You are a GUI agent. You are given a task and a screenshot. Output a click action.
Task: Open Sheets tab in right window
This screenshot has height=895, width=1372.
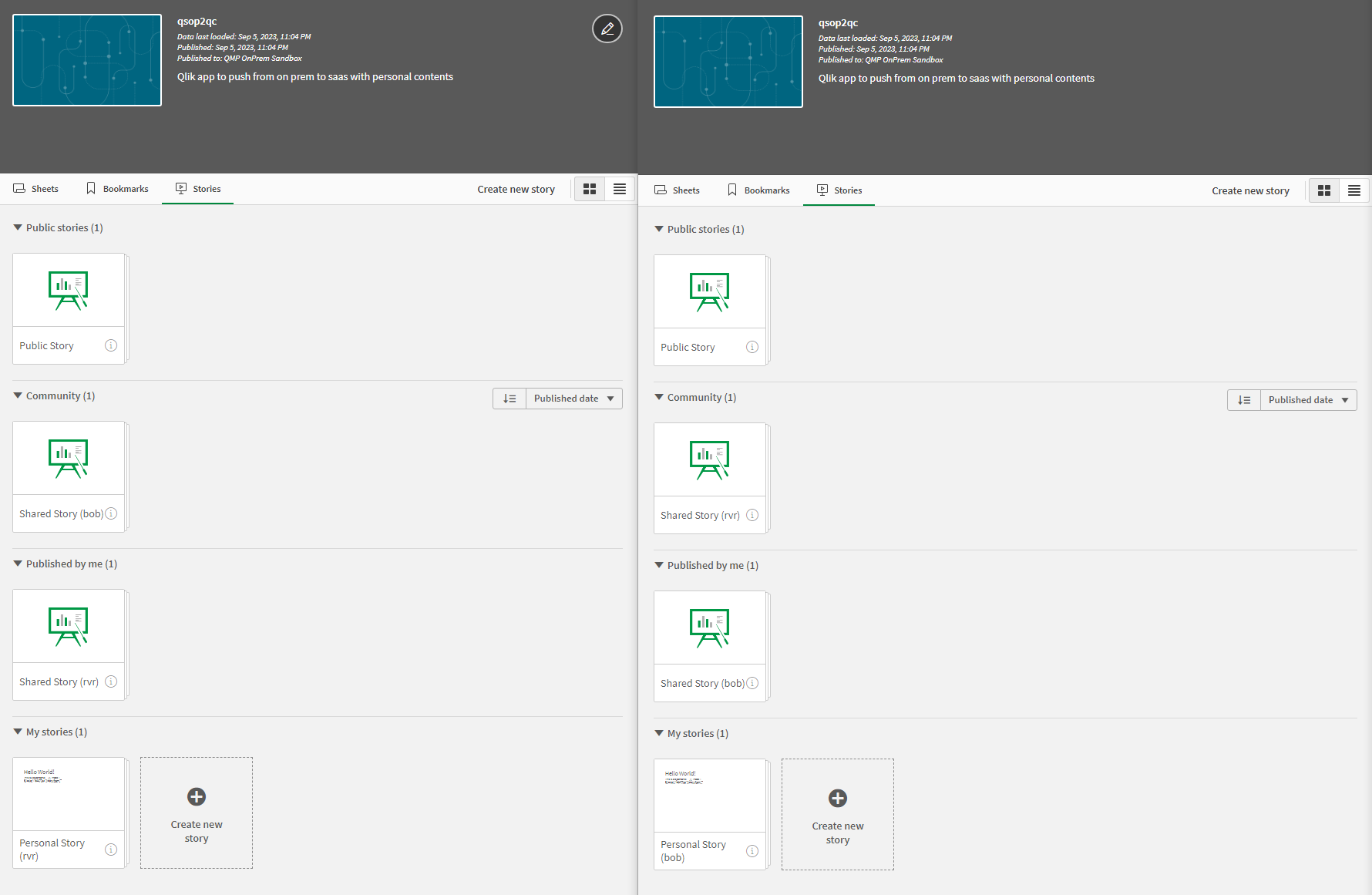point(677,190)
